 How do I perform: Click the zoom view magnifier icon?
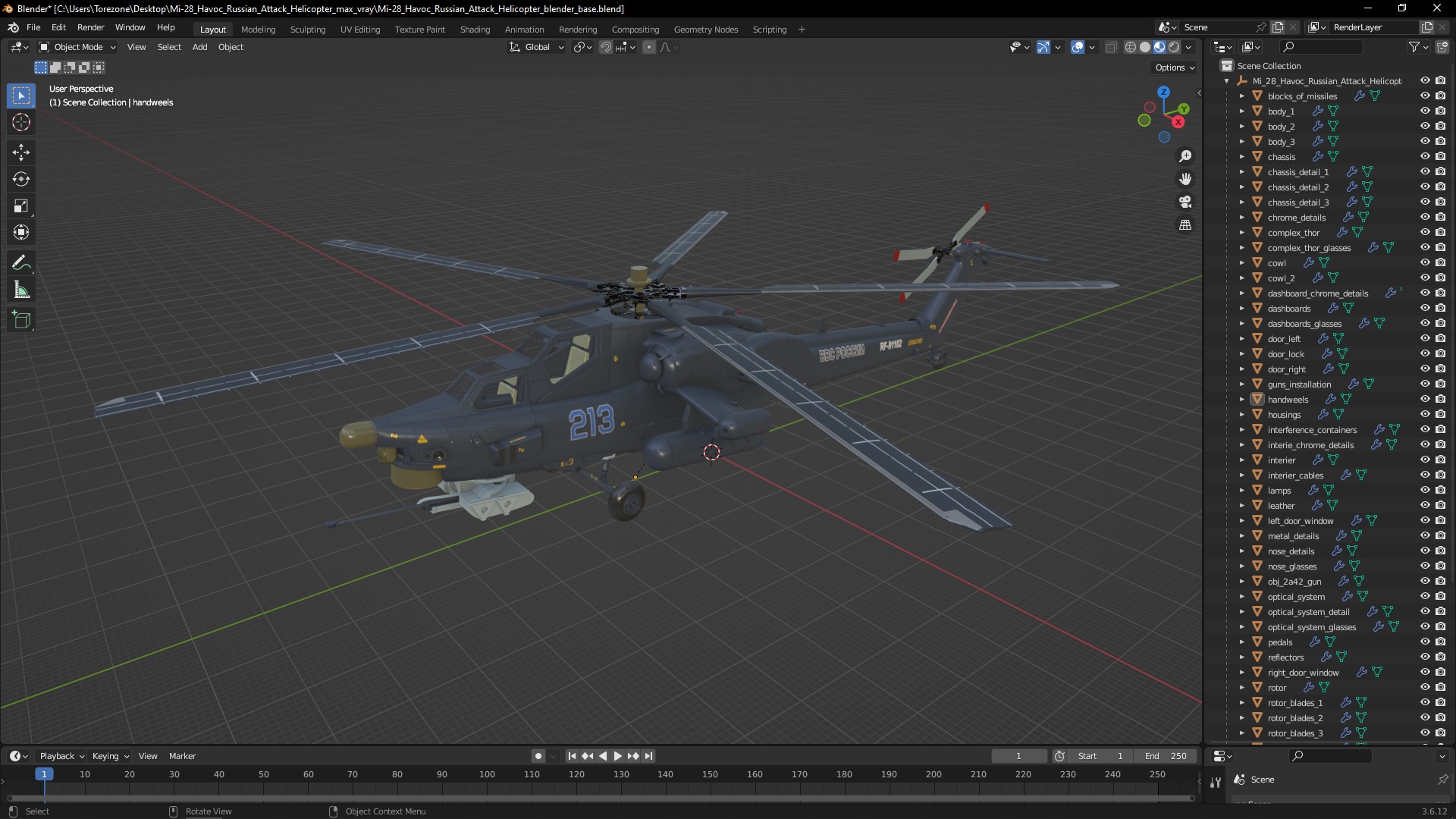coord(1185,156)
